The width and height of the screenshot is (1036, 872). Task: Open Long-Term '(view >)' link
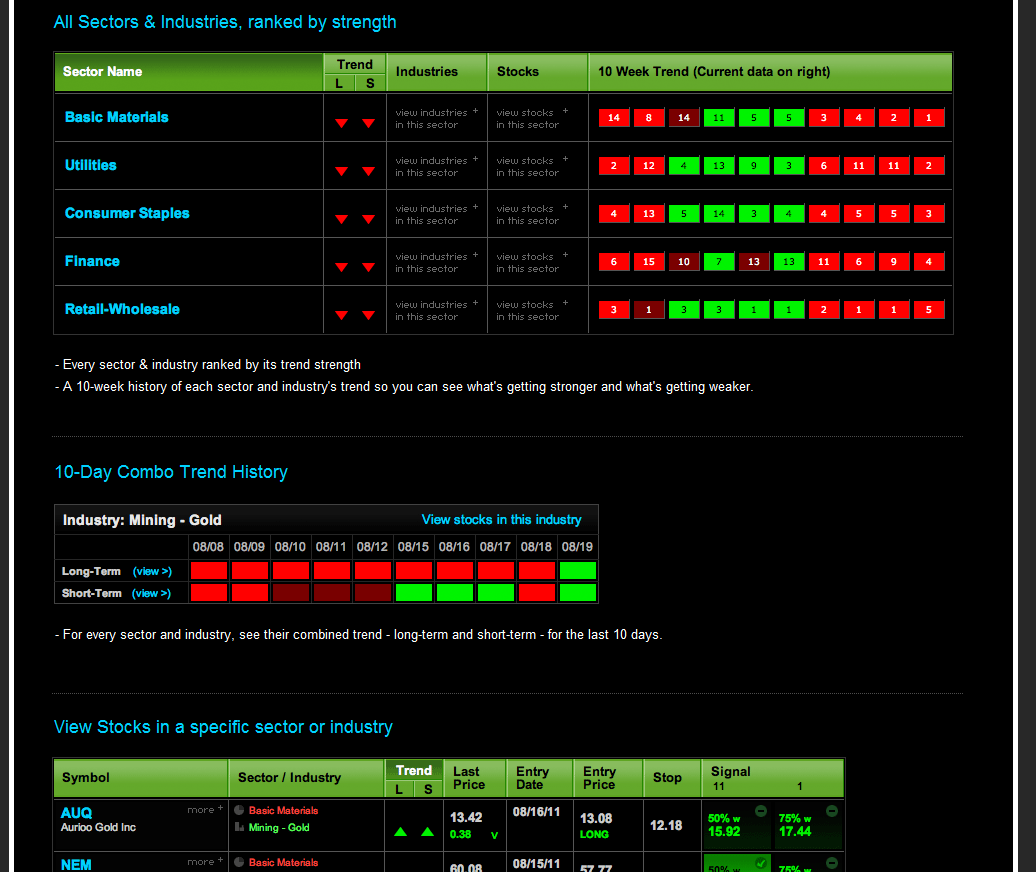(x=152, y=571)
